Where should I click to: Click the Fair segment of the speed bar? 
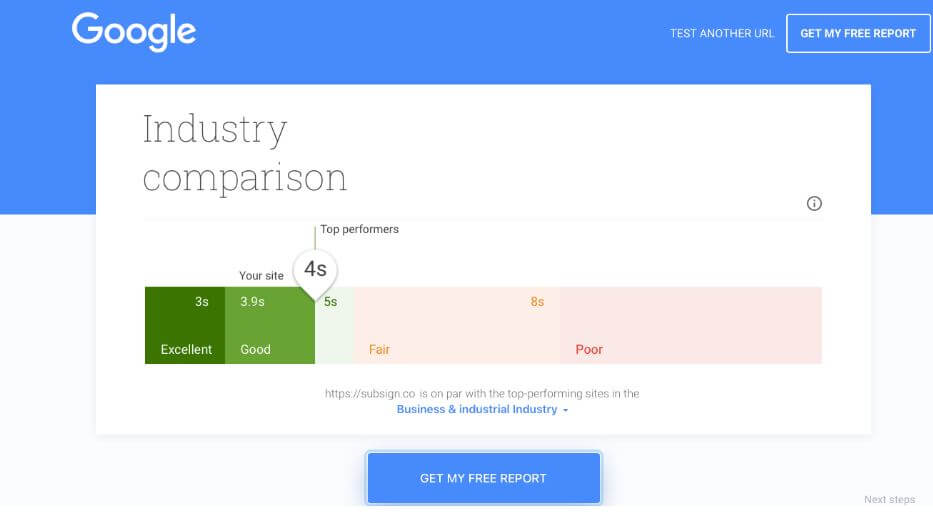point(456,325)
